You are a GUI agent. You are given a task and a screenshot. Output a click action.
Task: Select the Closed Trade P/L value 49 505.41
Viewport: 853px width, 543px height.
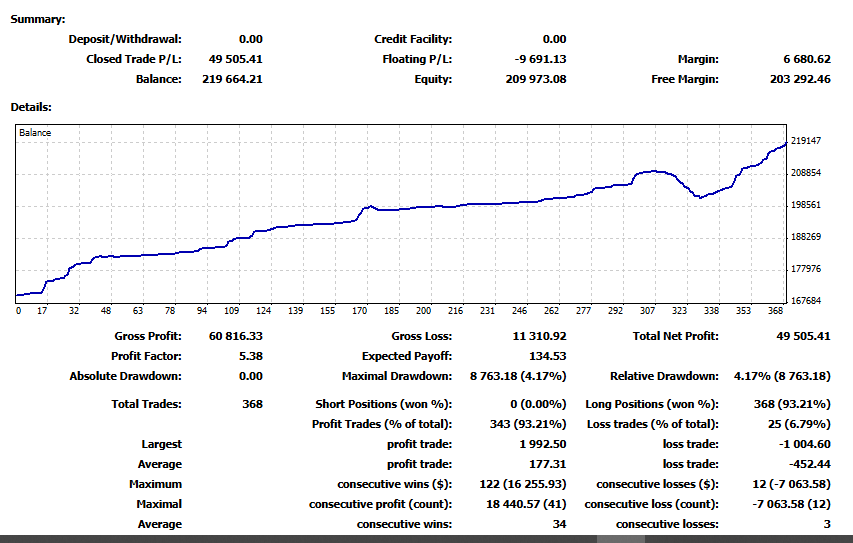pos(236,59)
